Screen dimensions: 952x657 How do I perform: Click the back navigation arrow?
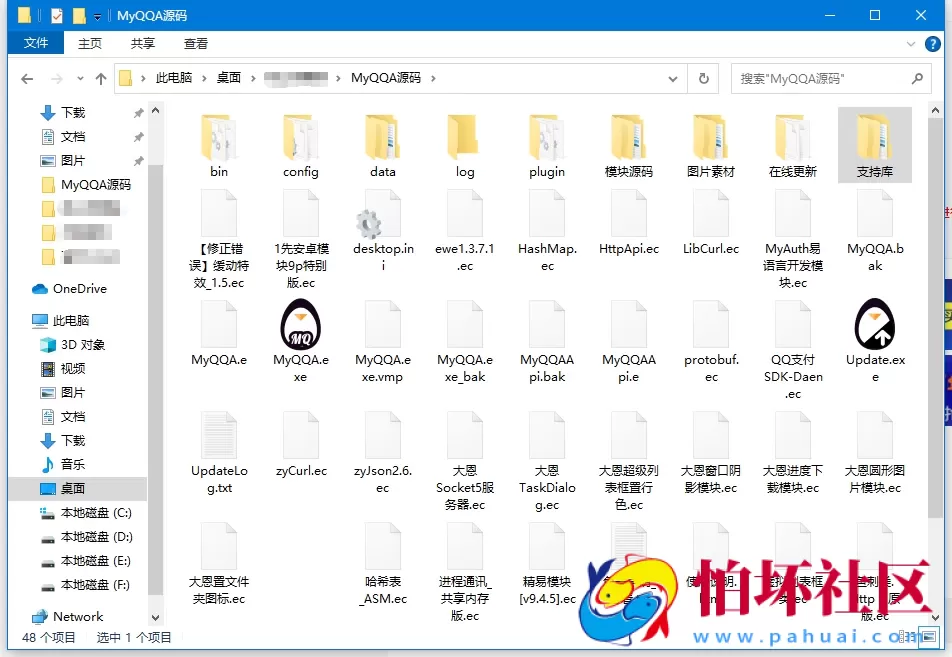tap(27, 77)
